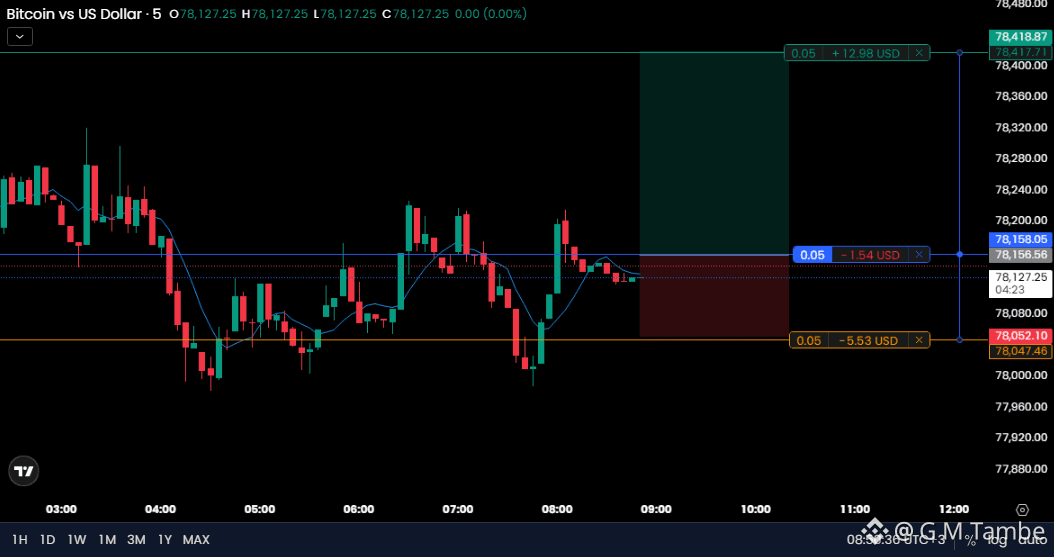
Task: Close the -1.54 USD position label
Action: (x=919, y=255)
